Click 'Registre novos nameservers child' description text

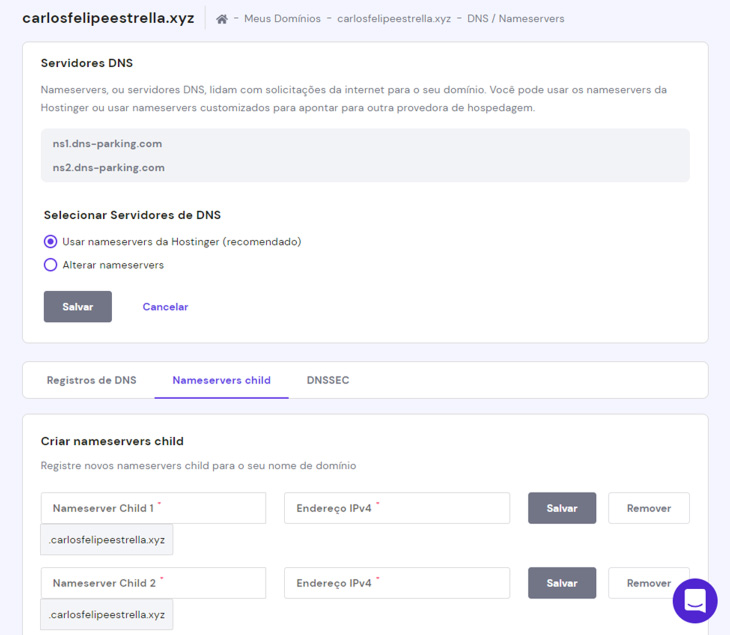[198, 466]
